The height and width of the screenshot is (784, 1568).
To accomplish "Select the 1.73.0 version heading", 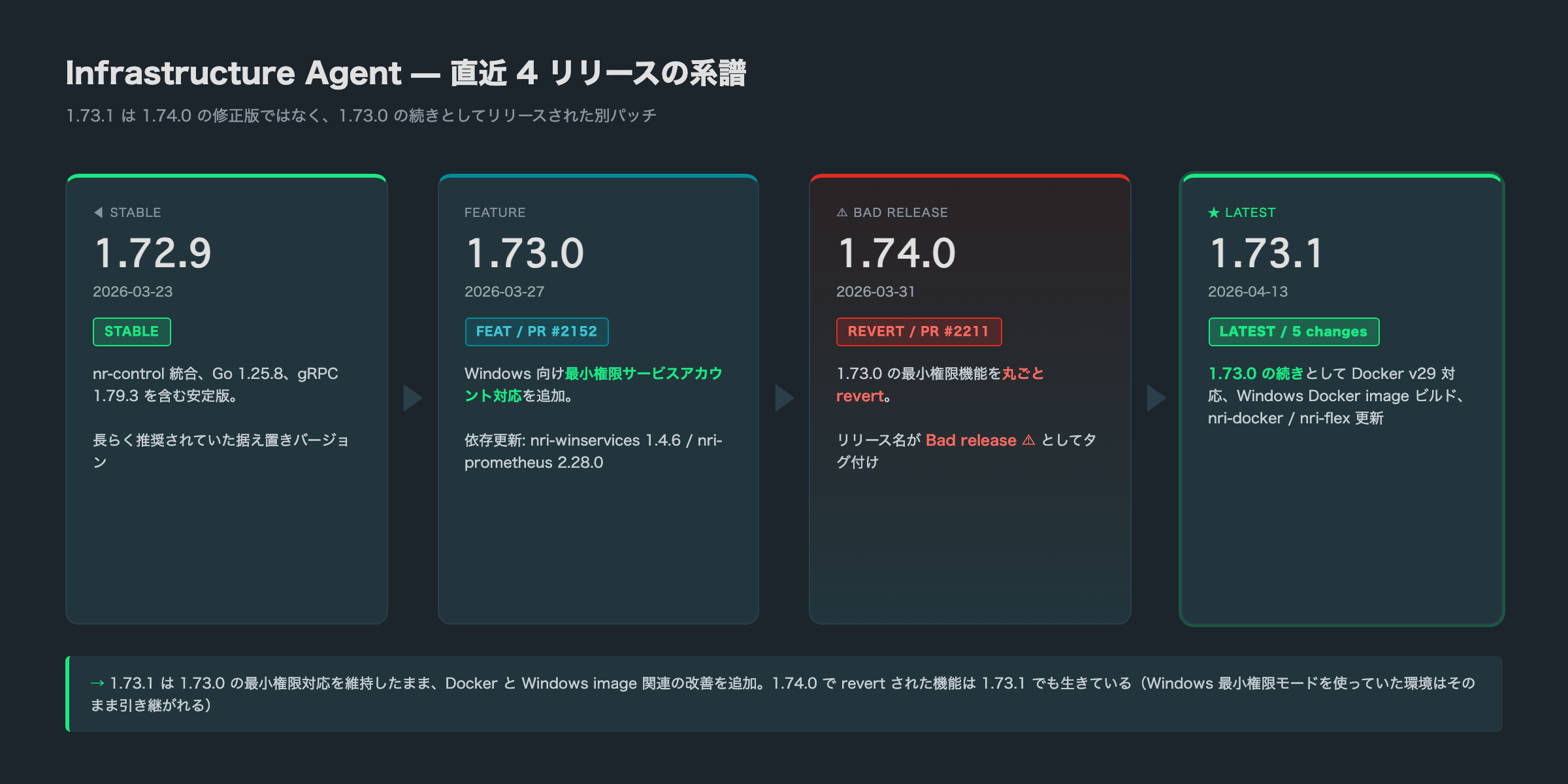I will pos(525,253).
